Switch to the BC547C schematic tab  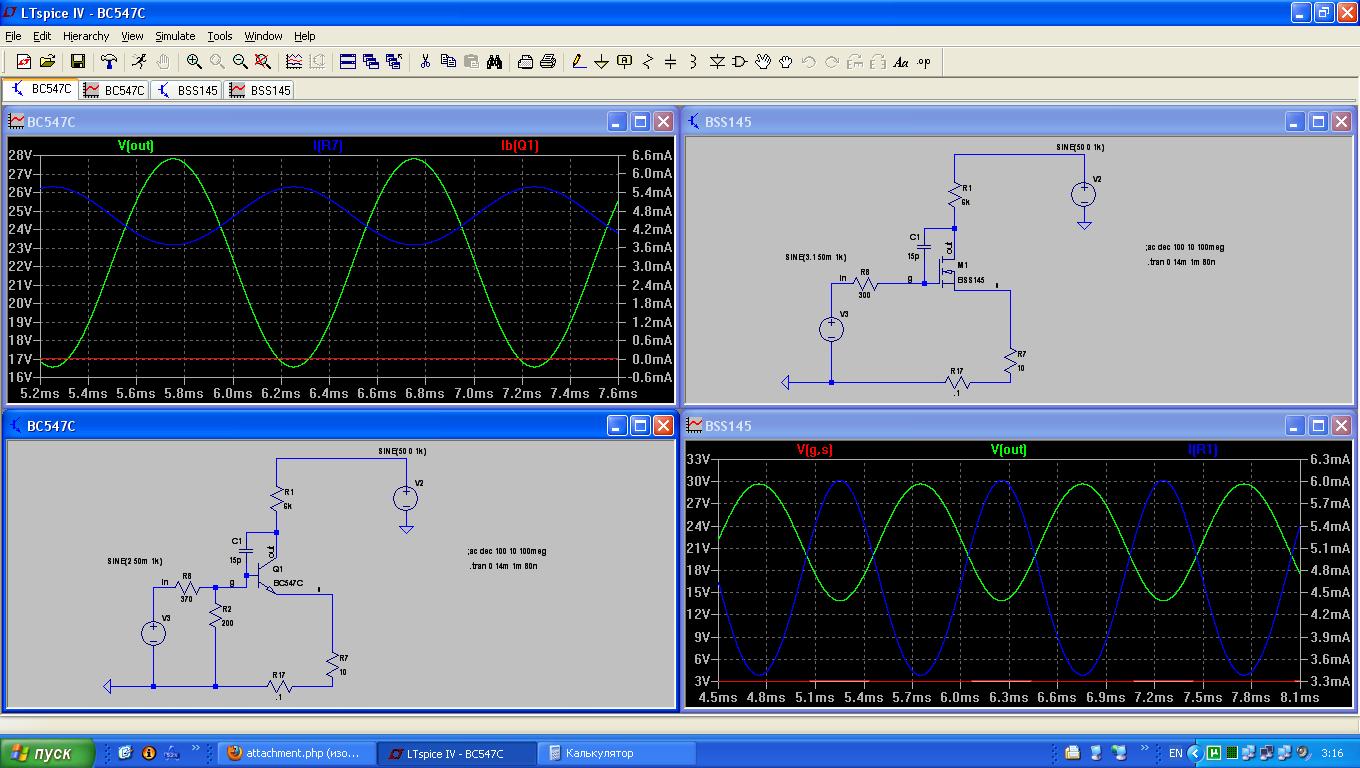coord(41,89)
